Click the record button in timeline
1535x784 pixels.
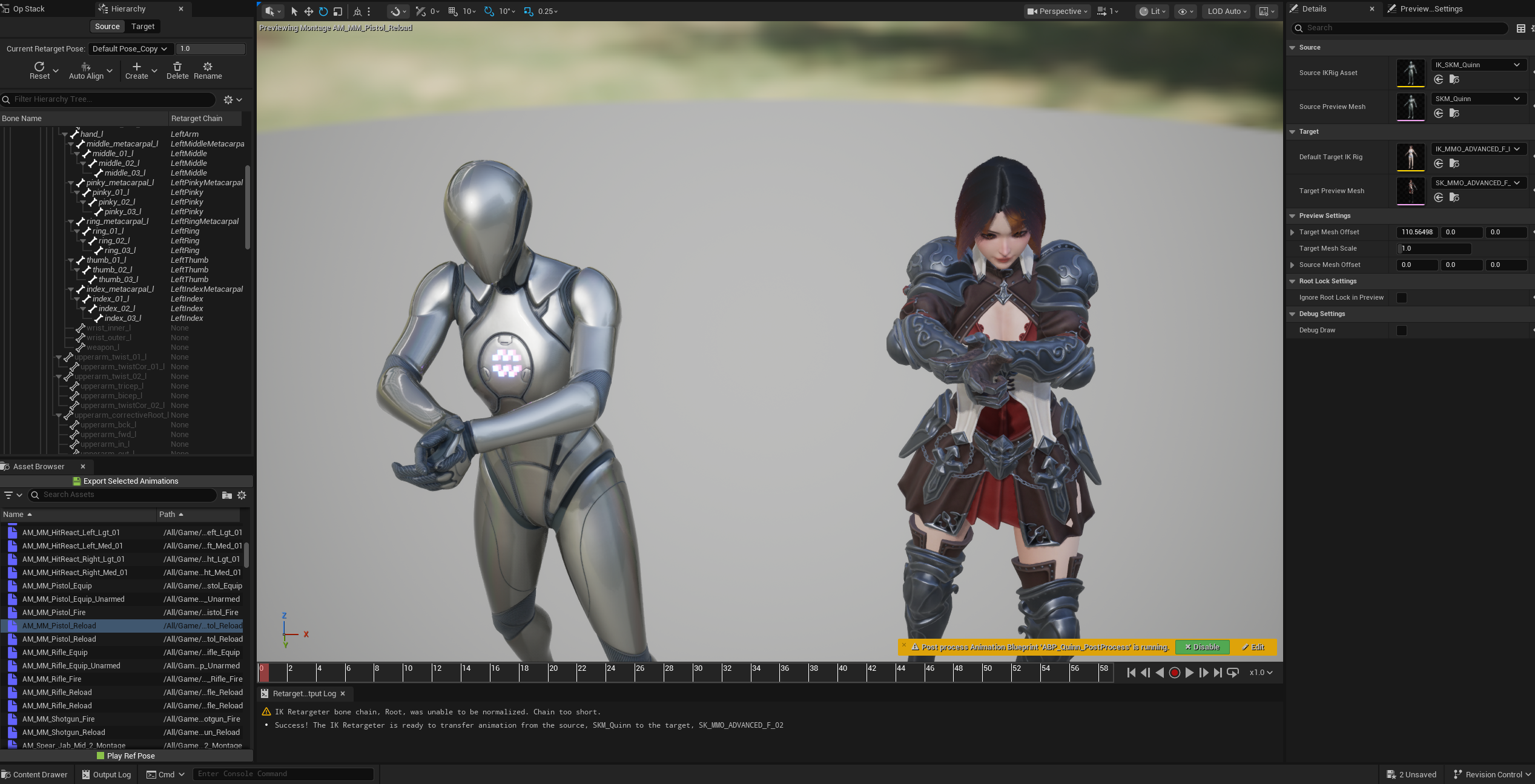tap(1174, 673)
